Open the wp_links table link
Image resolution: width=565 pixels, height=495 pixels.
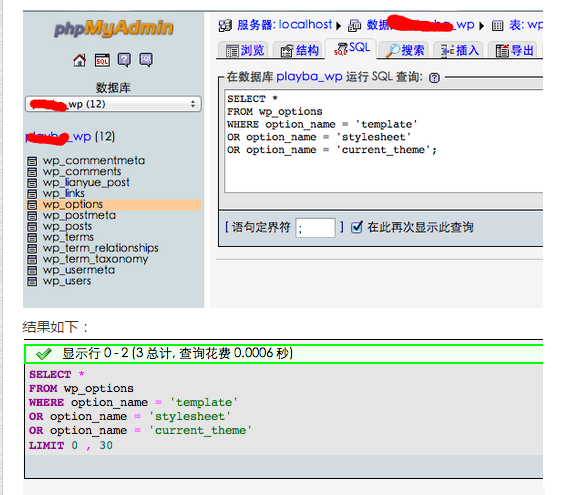click(64, 194)
